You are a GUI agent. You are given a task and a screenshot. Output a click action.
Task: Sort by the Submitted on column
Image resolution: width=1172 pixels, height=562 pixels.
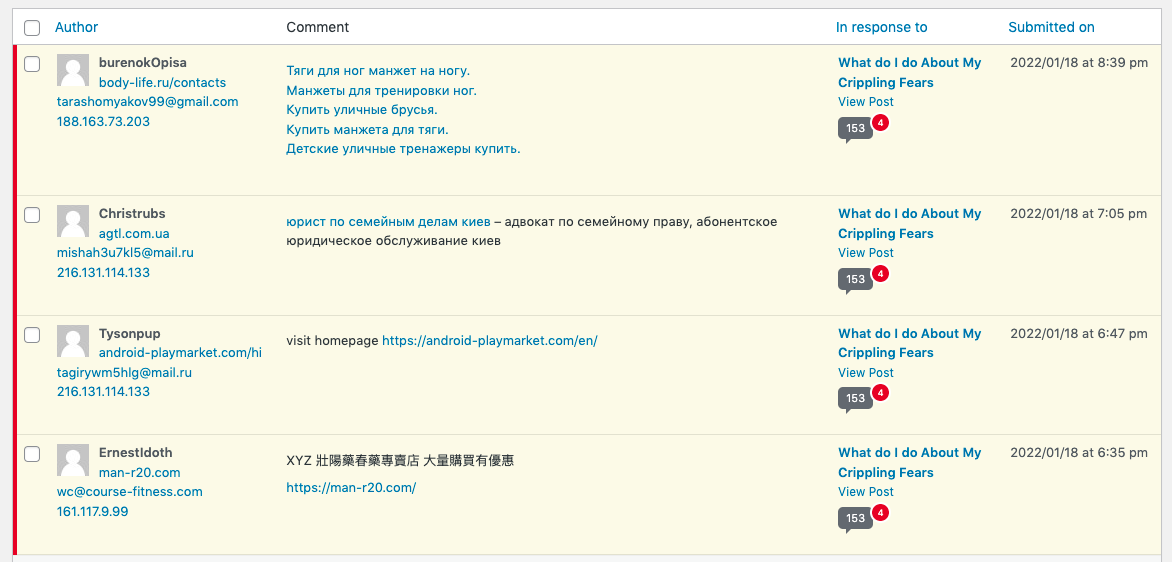1051,27
